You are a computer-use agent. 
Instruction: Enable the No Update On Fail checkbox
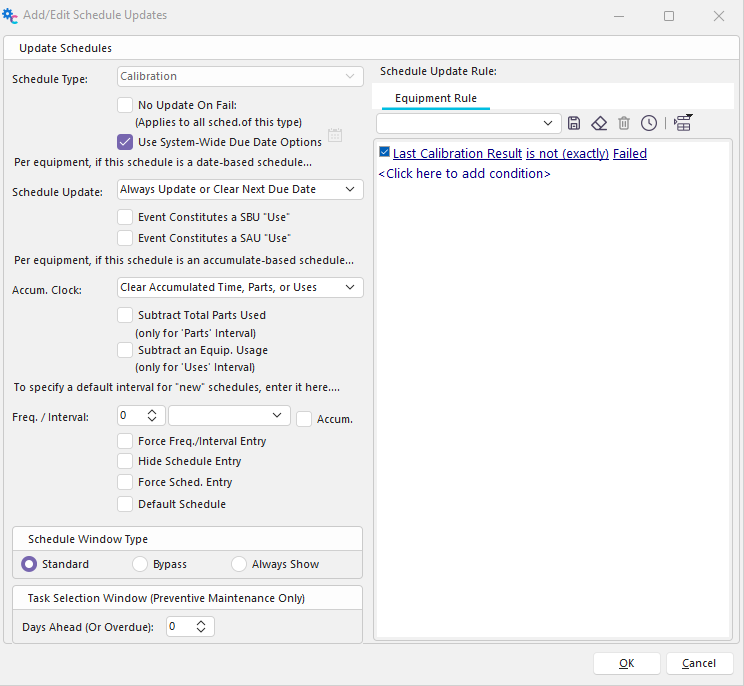[x=125, y=104]
